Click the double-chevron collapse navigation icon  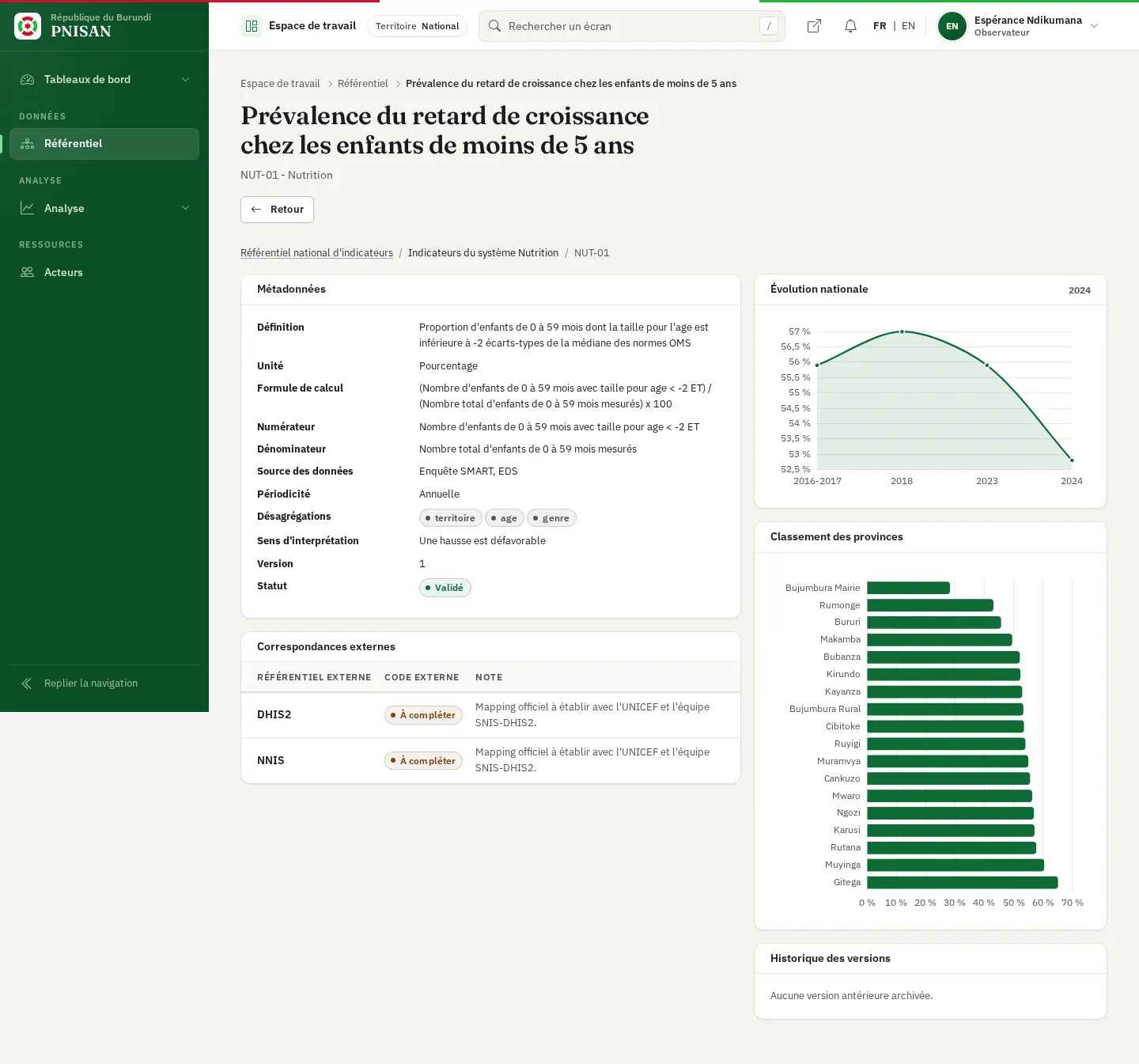click(26, 683)
